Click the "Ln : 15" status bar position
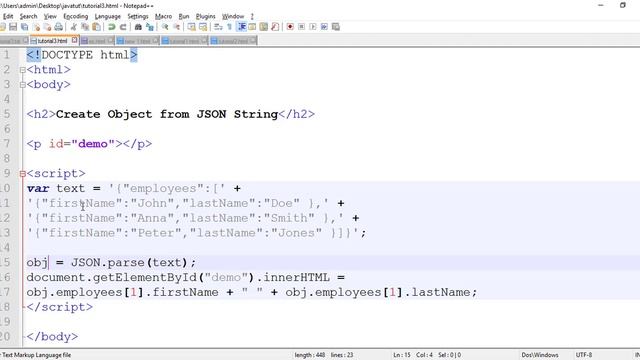640x360 pixels. click(402, 355)
